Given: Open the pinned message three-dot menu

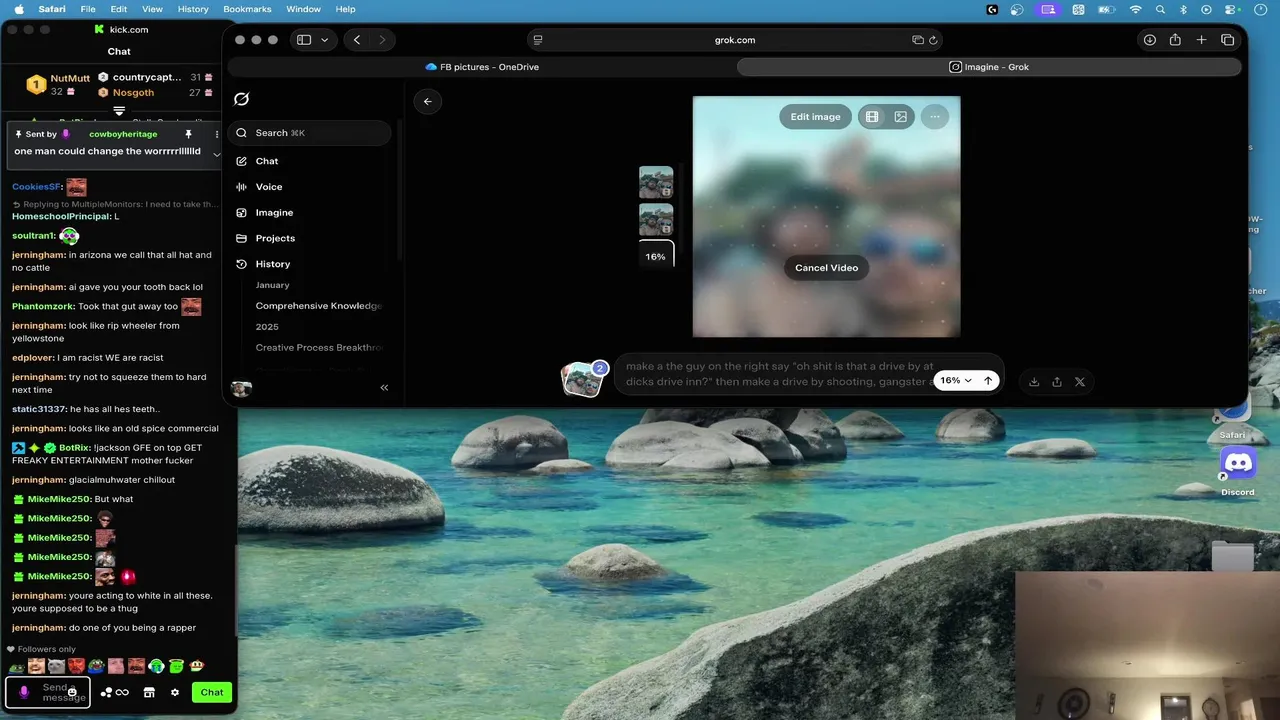Looking at the screenshot, I should tap(217, 134).
